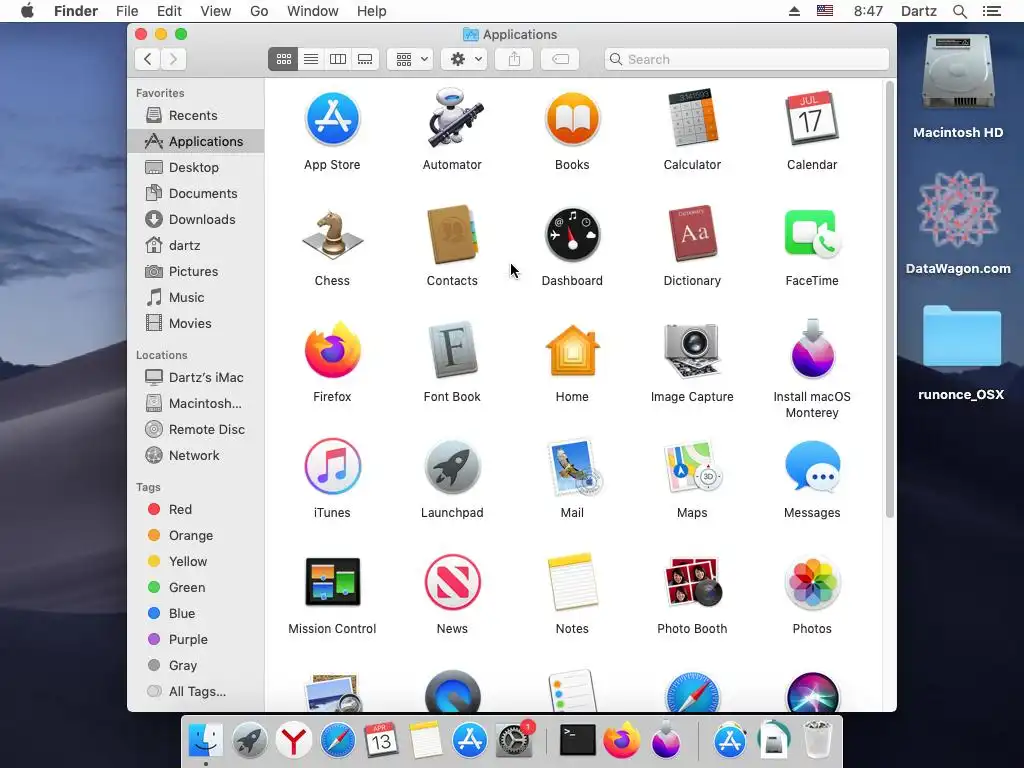Select the Maps app icon

click(x=692, y=467)
